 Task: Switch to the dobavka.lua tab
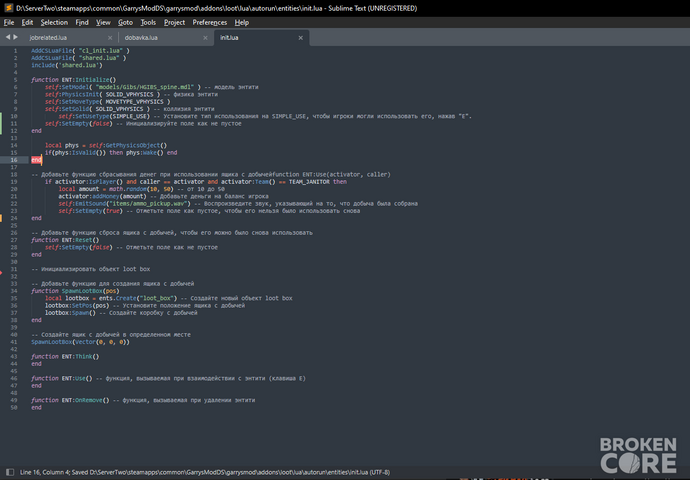(141, 38)
